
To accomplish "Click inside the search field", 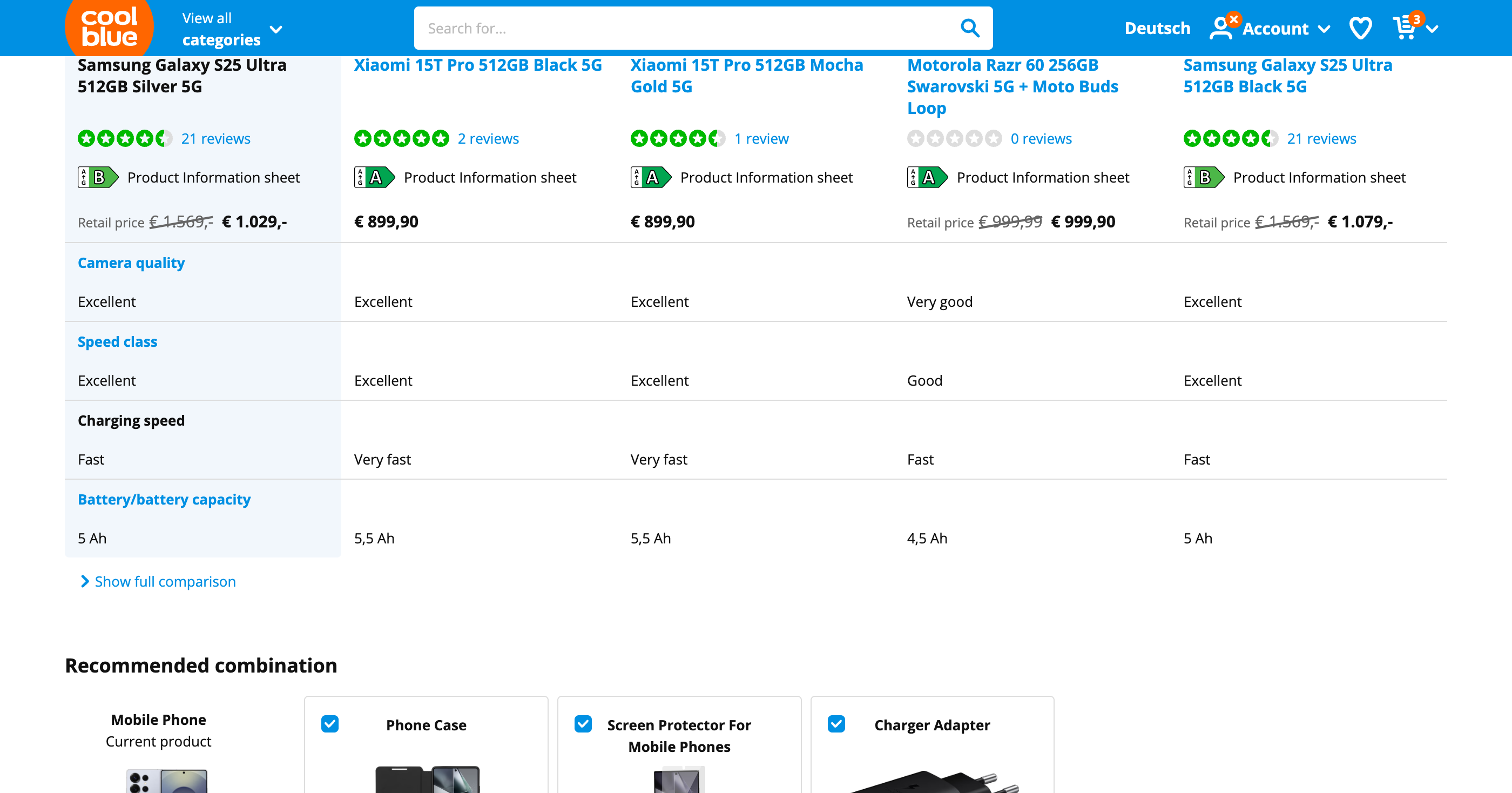I will 646,28.
